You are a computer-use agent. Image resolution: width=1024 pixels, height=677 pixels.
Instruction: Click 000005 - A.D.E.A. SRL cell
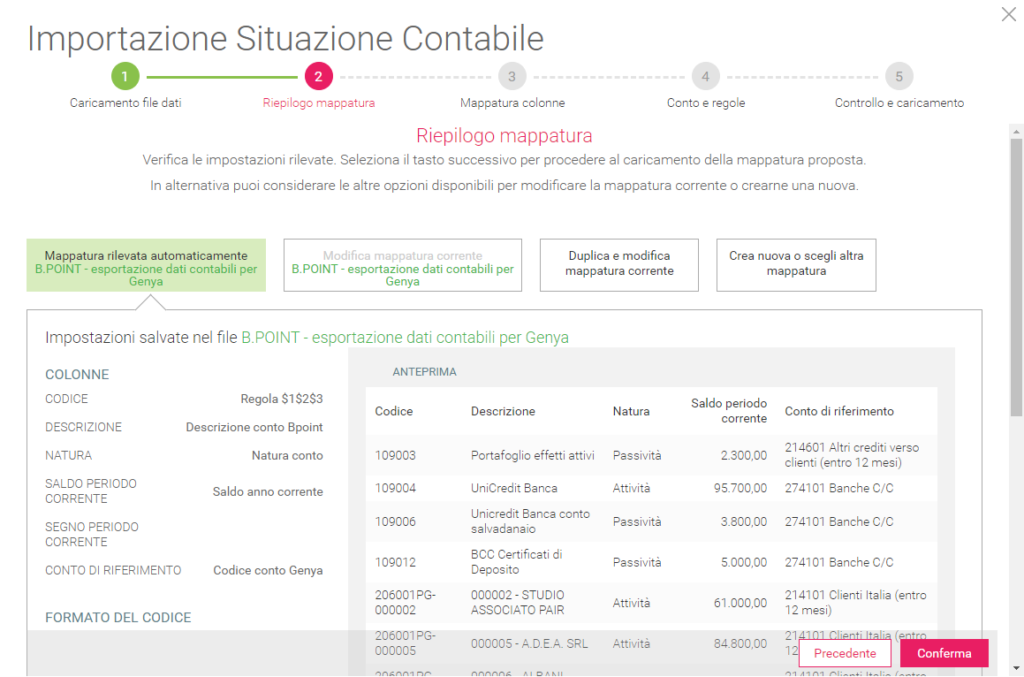pyautogui.click(x=529, y=644)
